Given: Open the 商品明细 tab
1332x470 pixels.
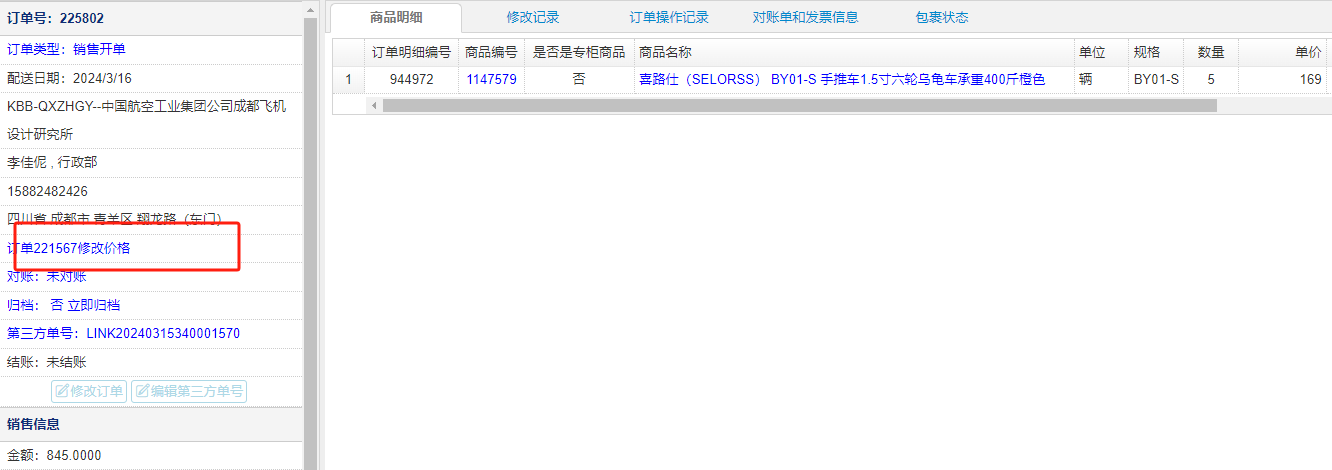Looking at the screenshot, I should (396, 17).
